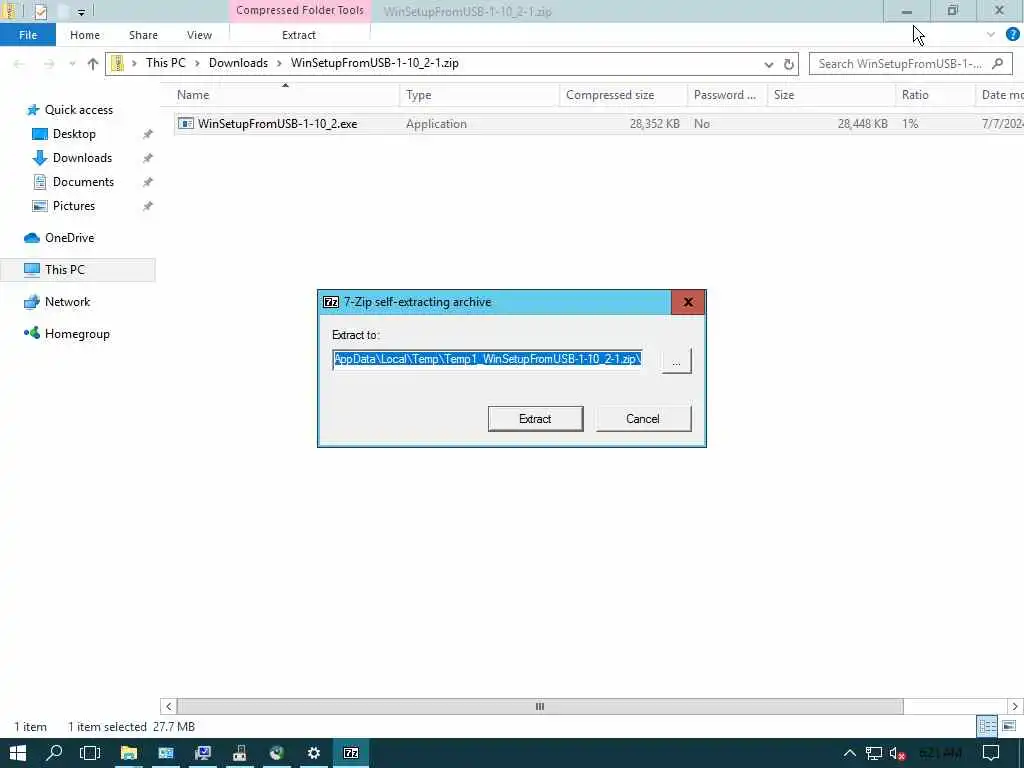Open Desktop in the navigation pane
Viewport: 1024px width, 768px height.
[74, 134]
